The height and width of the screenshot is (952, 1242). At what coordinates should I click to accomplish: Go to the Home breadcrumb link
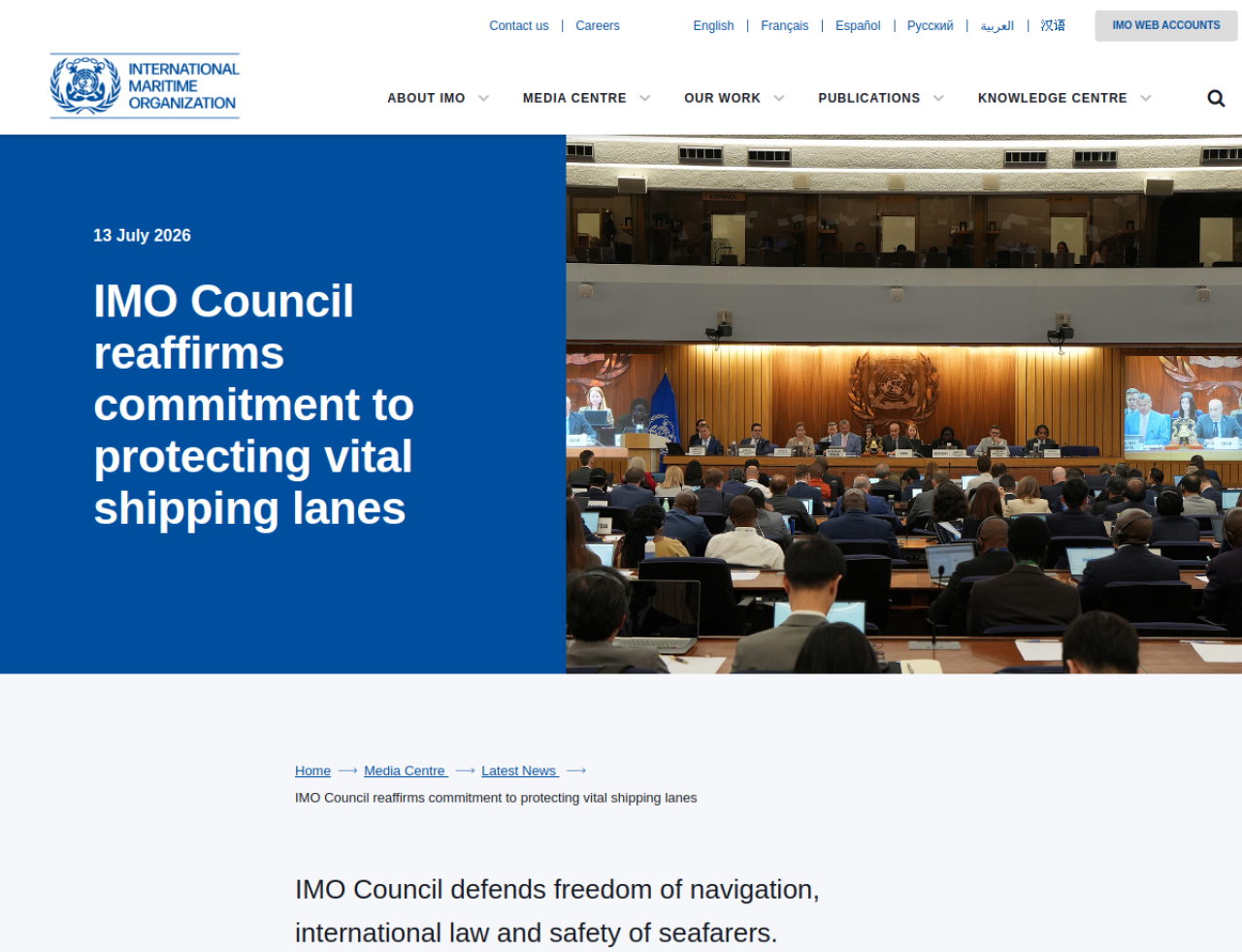click(312, 771)
